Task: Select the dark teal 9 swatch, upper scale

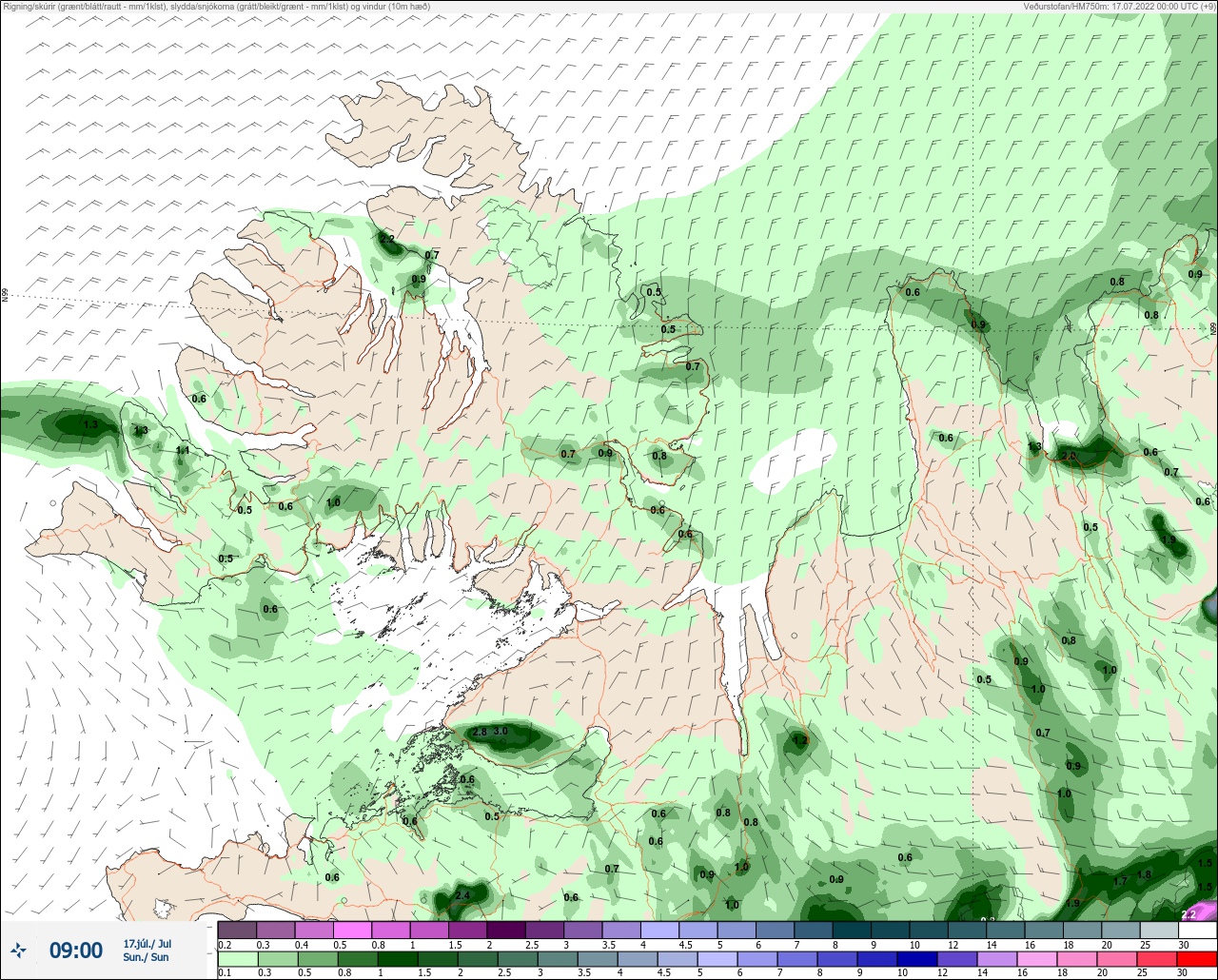Action: [x=890, y=930]
